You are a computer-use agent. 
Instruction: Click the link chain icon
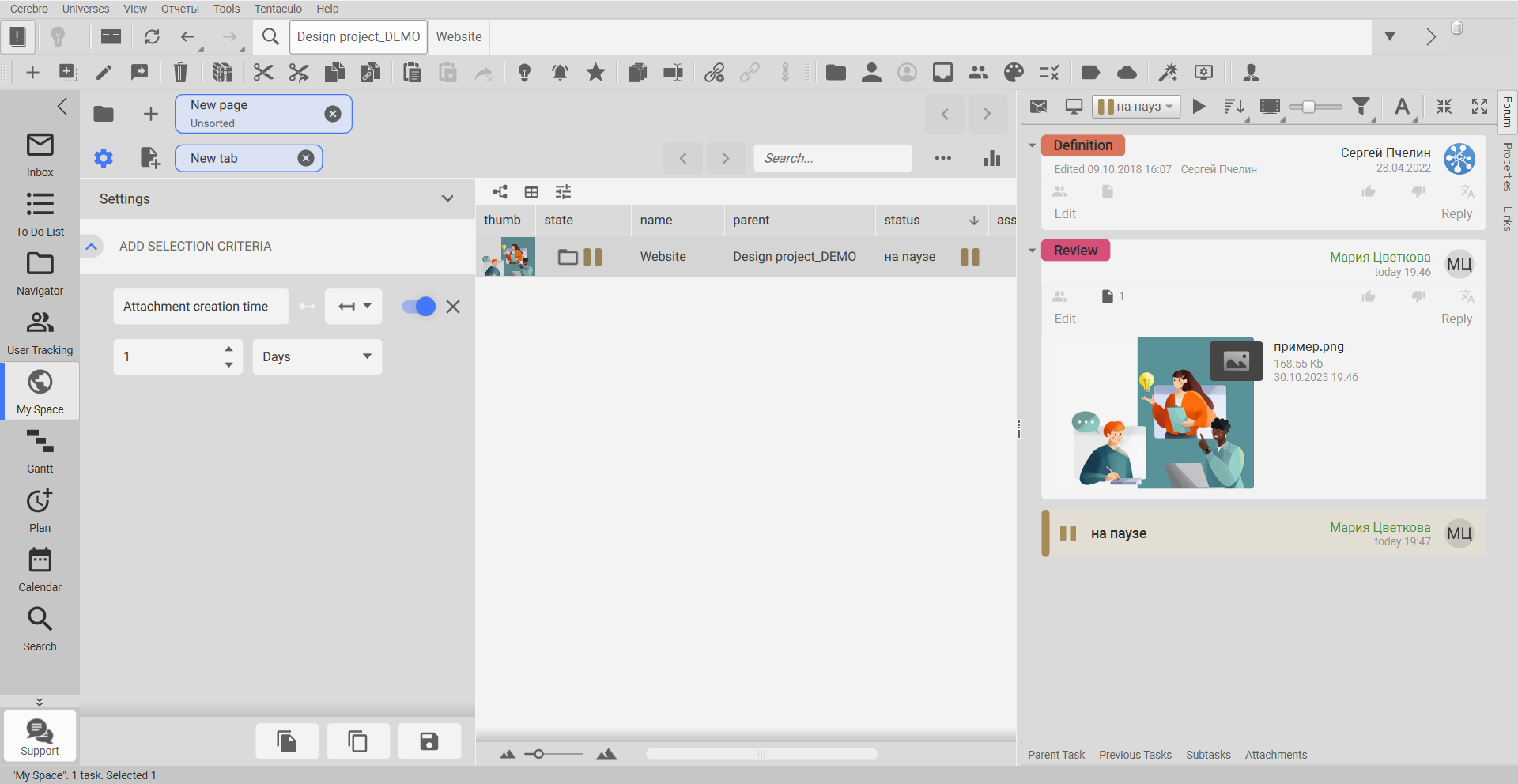click(x=714, y=73)
